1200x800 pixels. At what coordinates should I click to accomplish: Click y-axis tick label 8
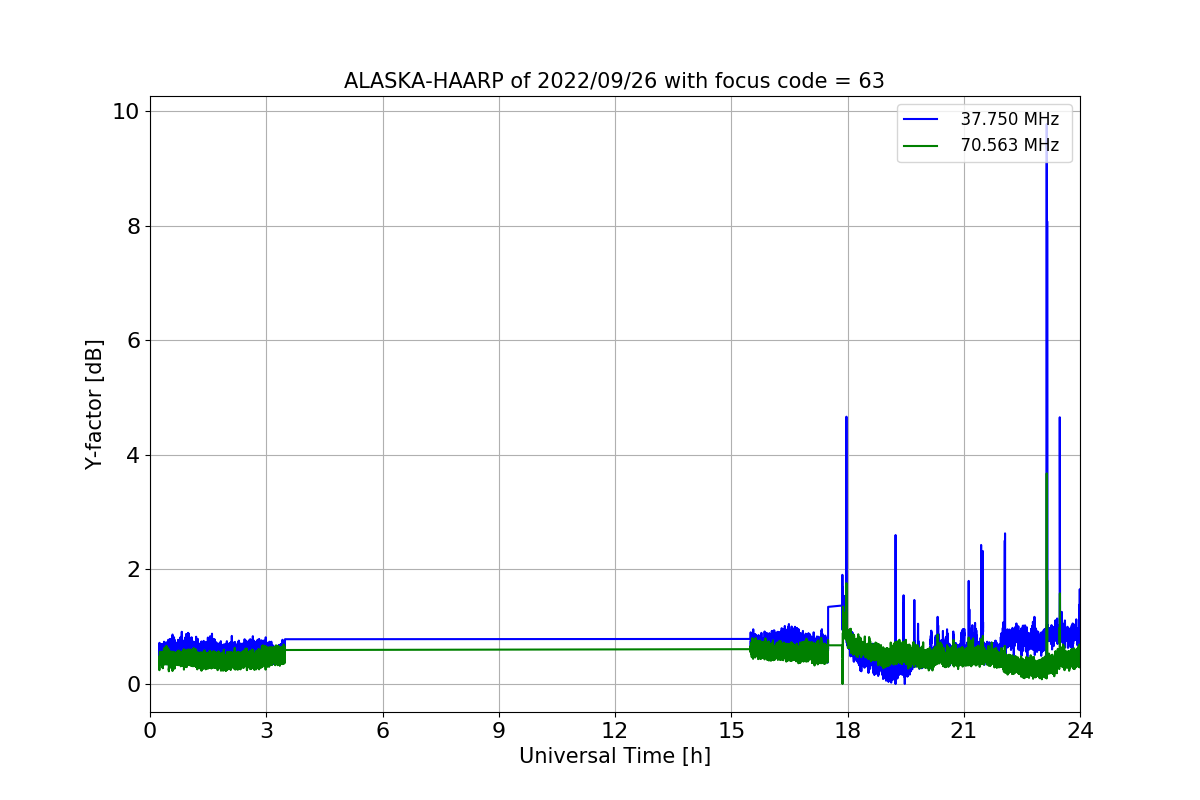pos(133,226)
